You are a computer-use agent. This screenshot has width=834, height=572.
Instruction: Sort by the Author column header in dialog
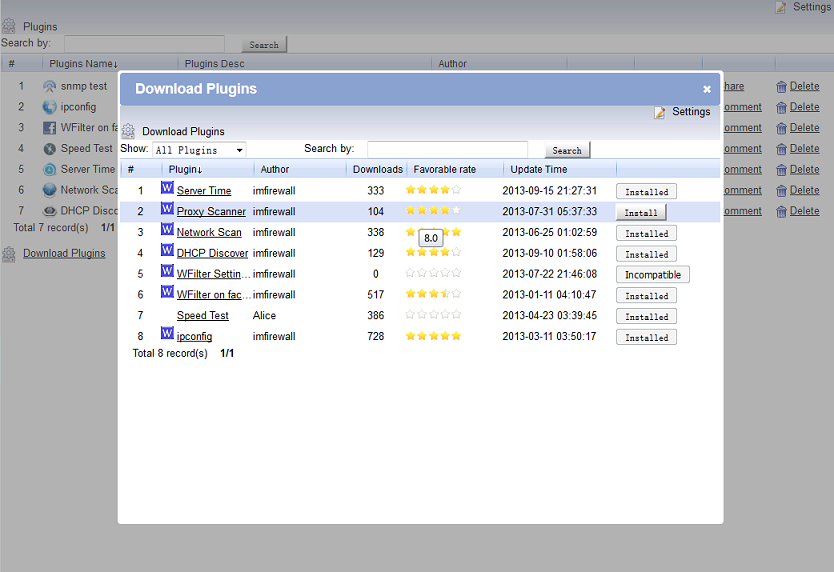point(274,169)
